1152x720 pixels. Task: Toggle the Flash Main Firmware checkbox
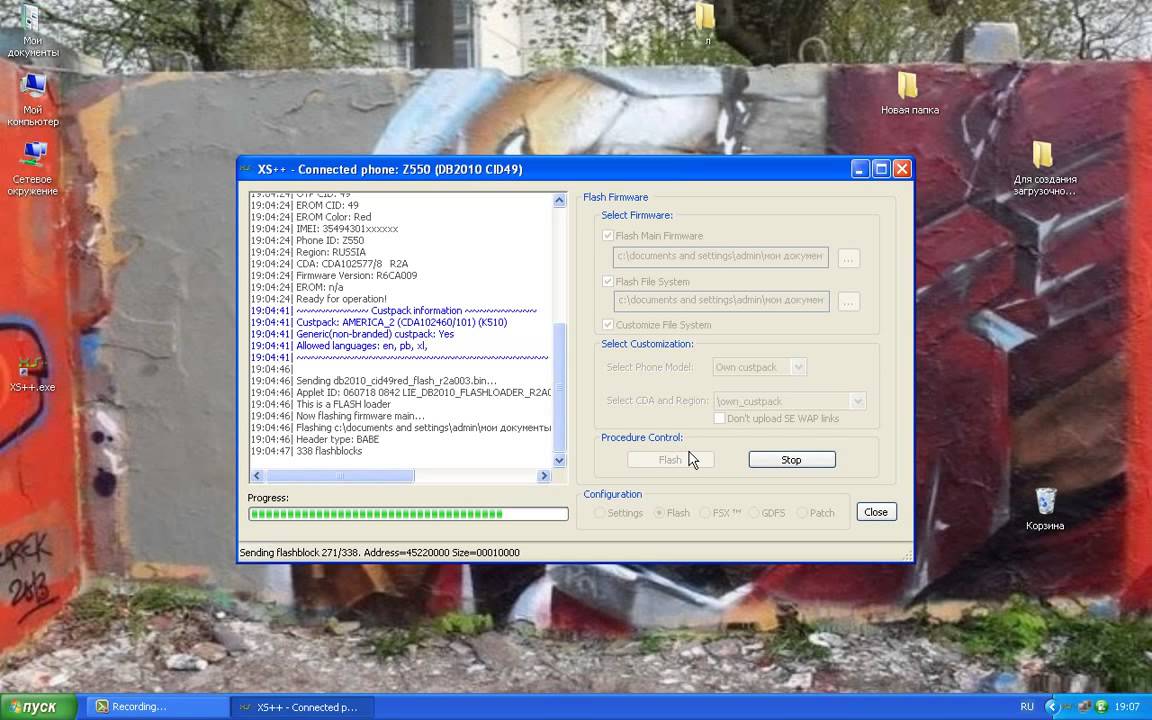608,236
